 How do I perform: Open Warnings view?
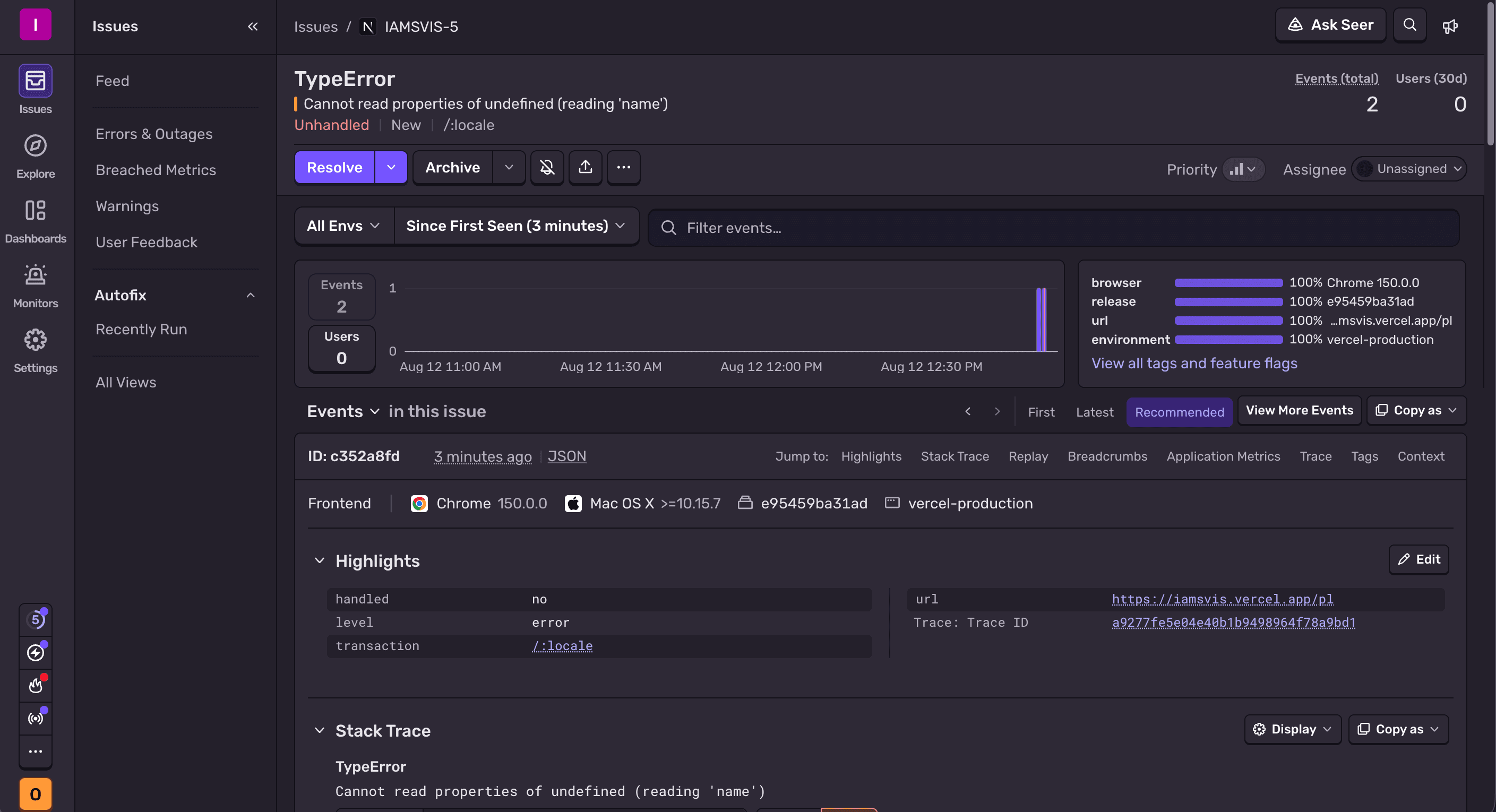(x=127, y=206)
